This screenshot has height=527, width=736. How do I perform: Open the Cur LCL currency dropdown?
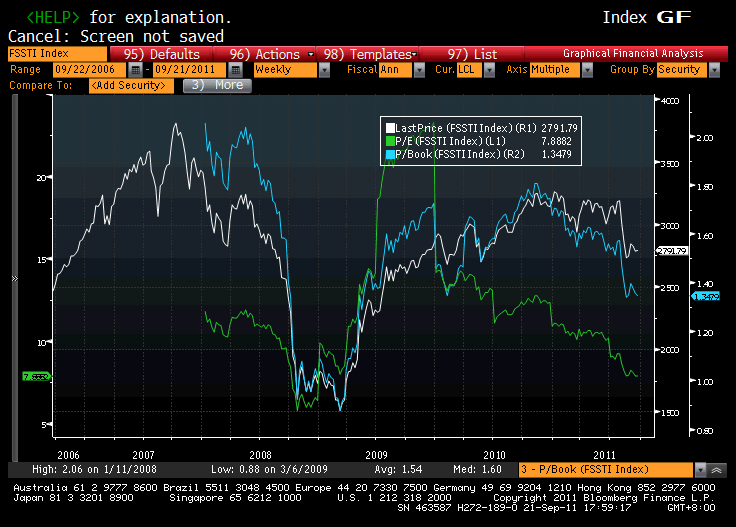[x=482, y=70]
